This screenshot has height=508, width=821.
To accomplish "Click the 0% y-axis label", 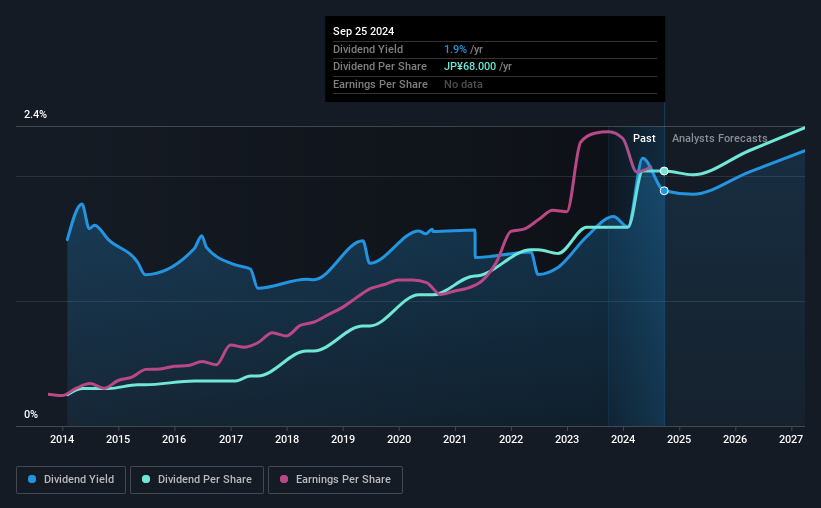I will pos(31,414).
